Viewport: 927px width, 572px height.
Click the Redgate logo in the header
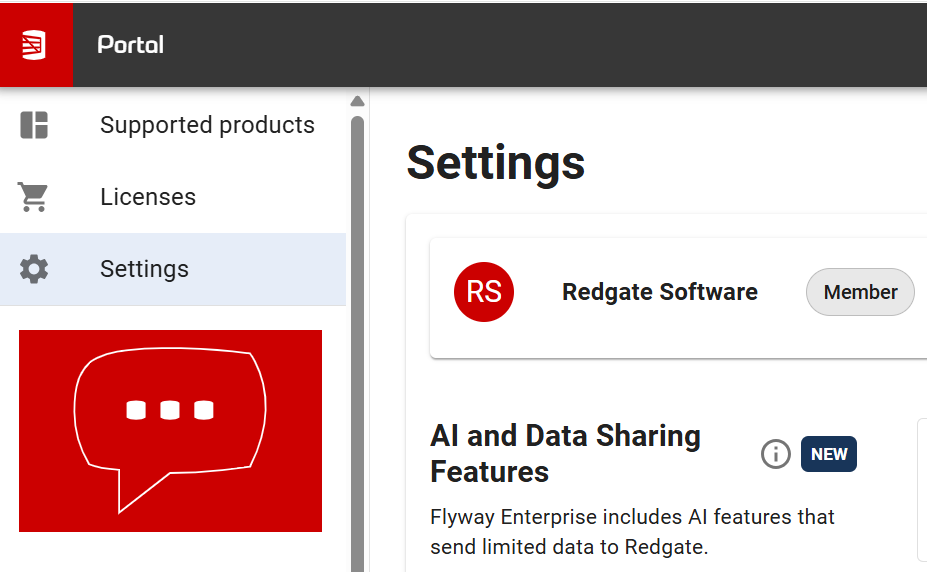coord(35,45)
